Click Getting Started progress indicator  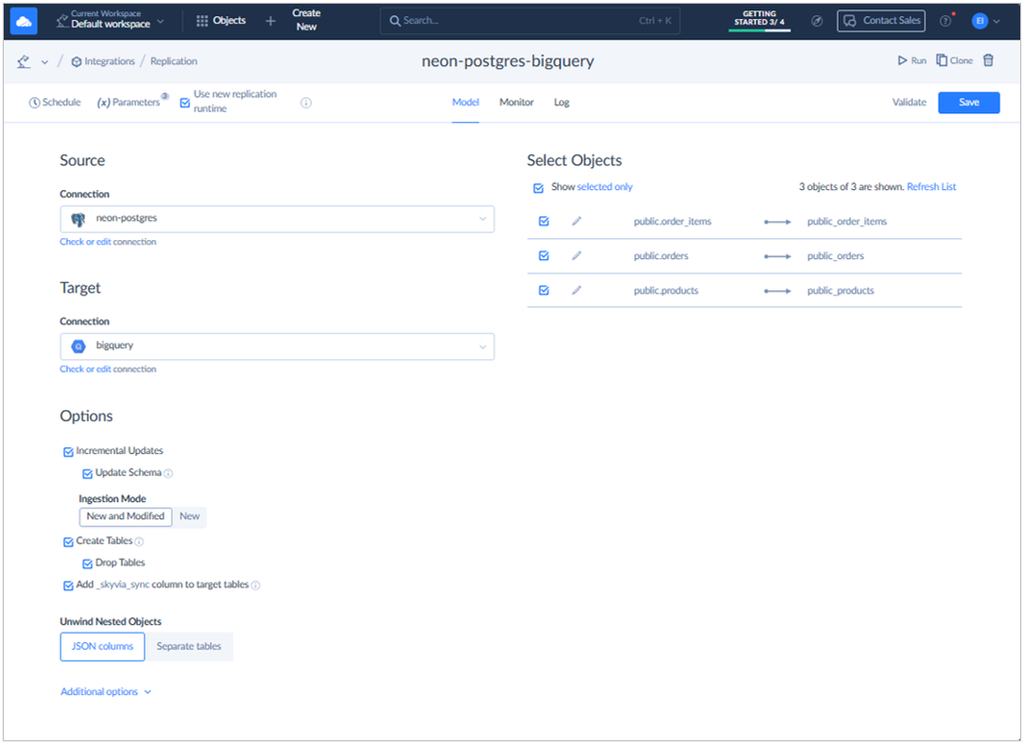pyautogui.click(x=759, y=20)
